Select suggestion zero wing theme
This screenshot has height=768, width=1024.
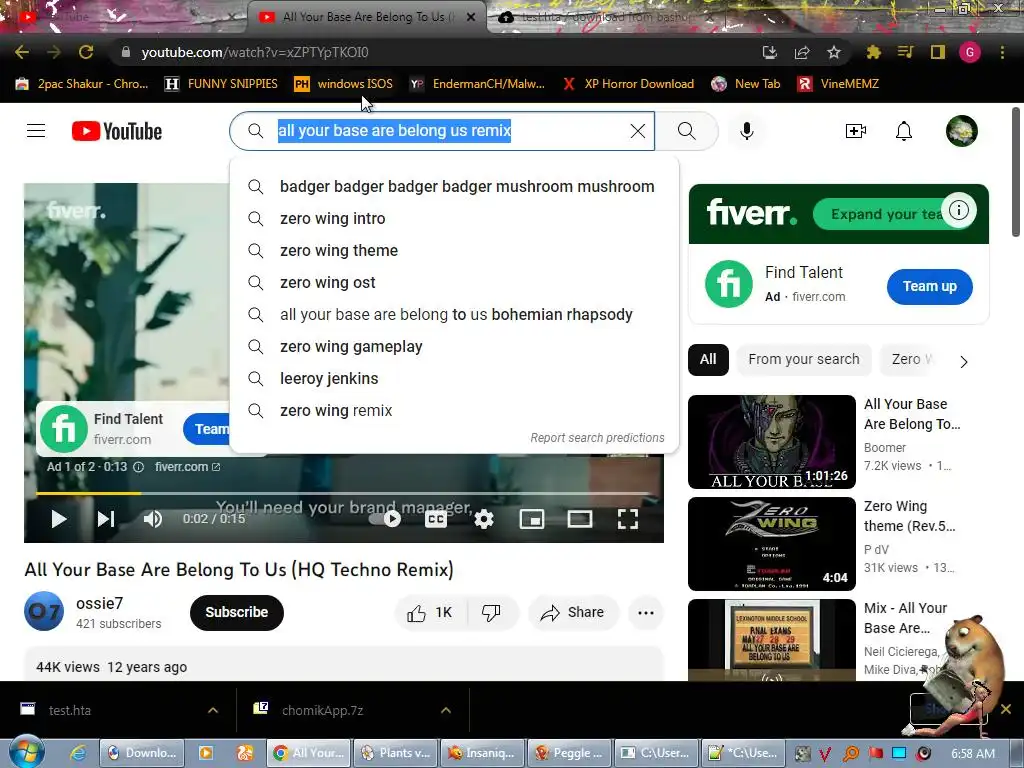(455, 251)
